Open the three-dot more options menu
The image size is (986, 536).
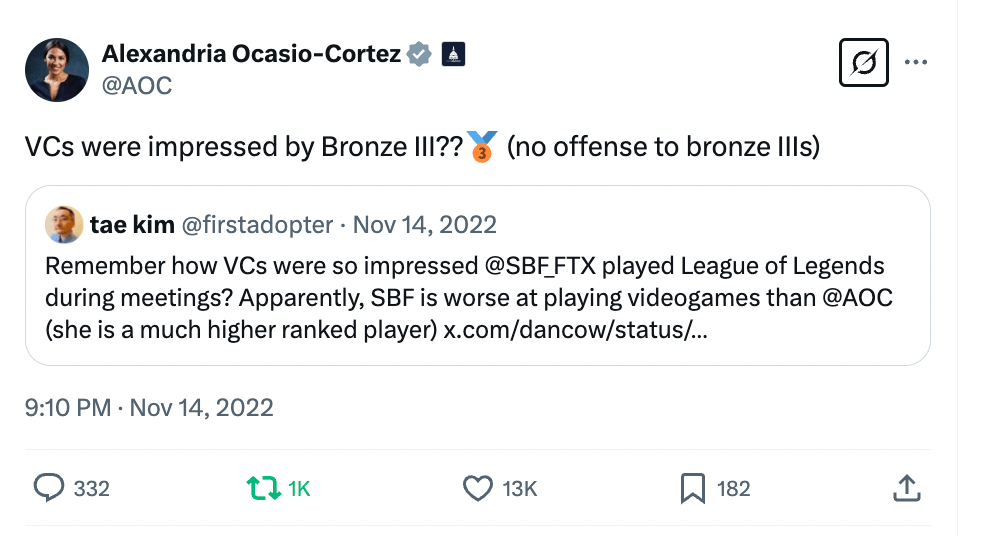[916, 62]
